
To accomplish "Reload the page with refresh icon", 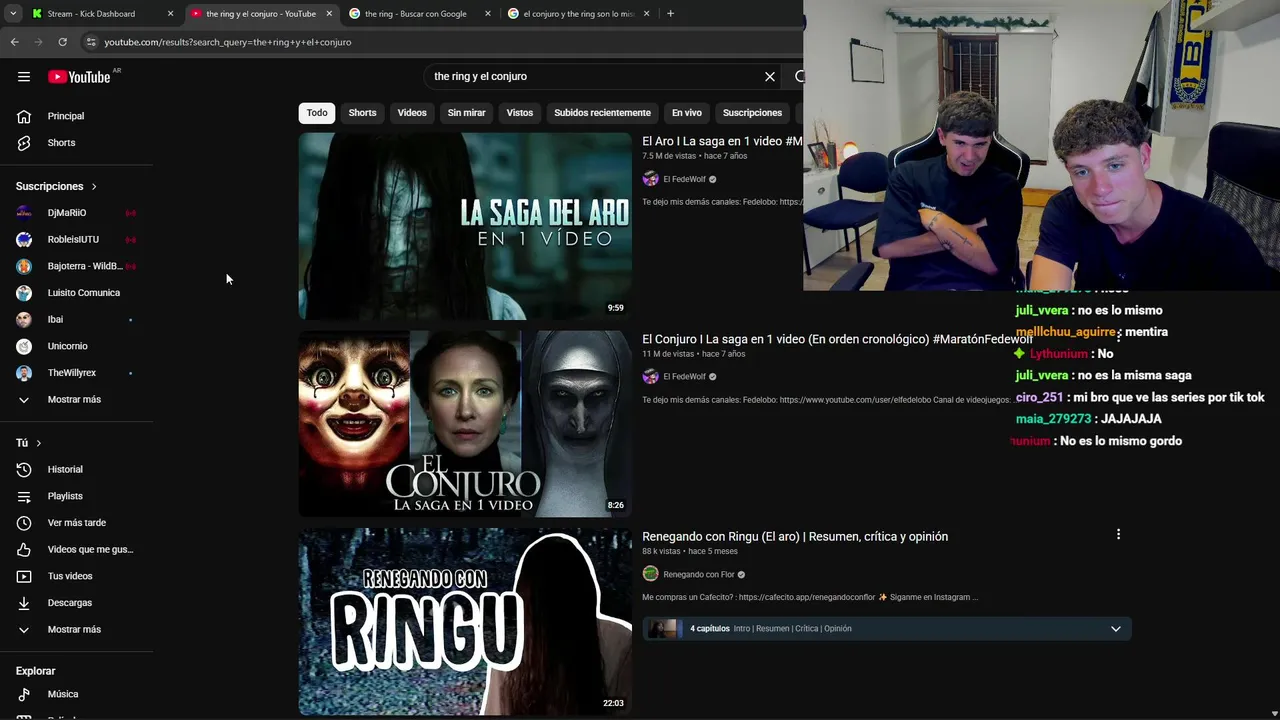I will [x=62, y=42].
